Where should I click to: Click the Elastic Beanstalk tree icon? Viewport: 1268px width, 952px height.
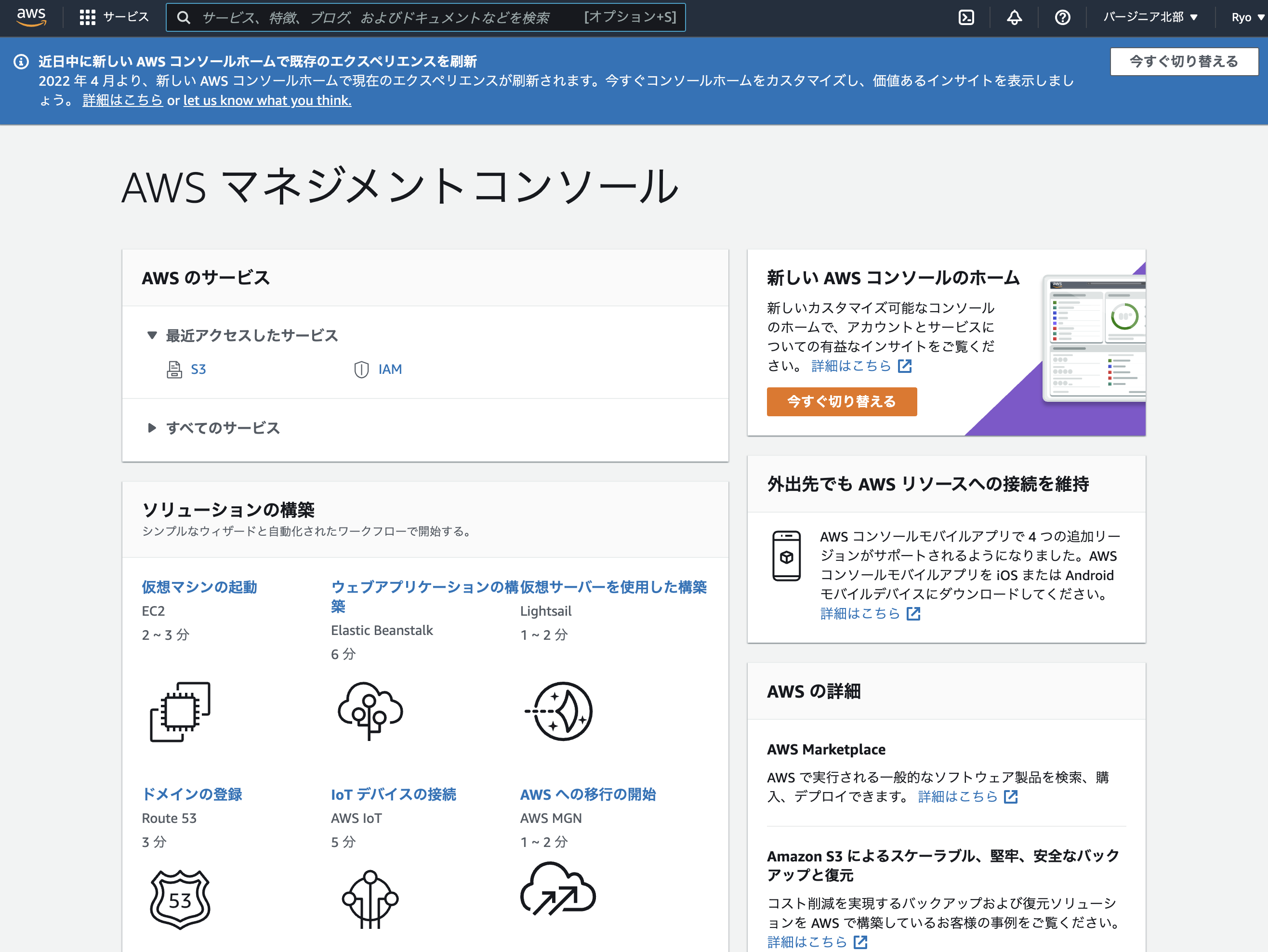click(x=370, y=711)
